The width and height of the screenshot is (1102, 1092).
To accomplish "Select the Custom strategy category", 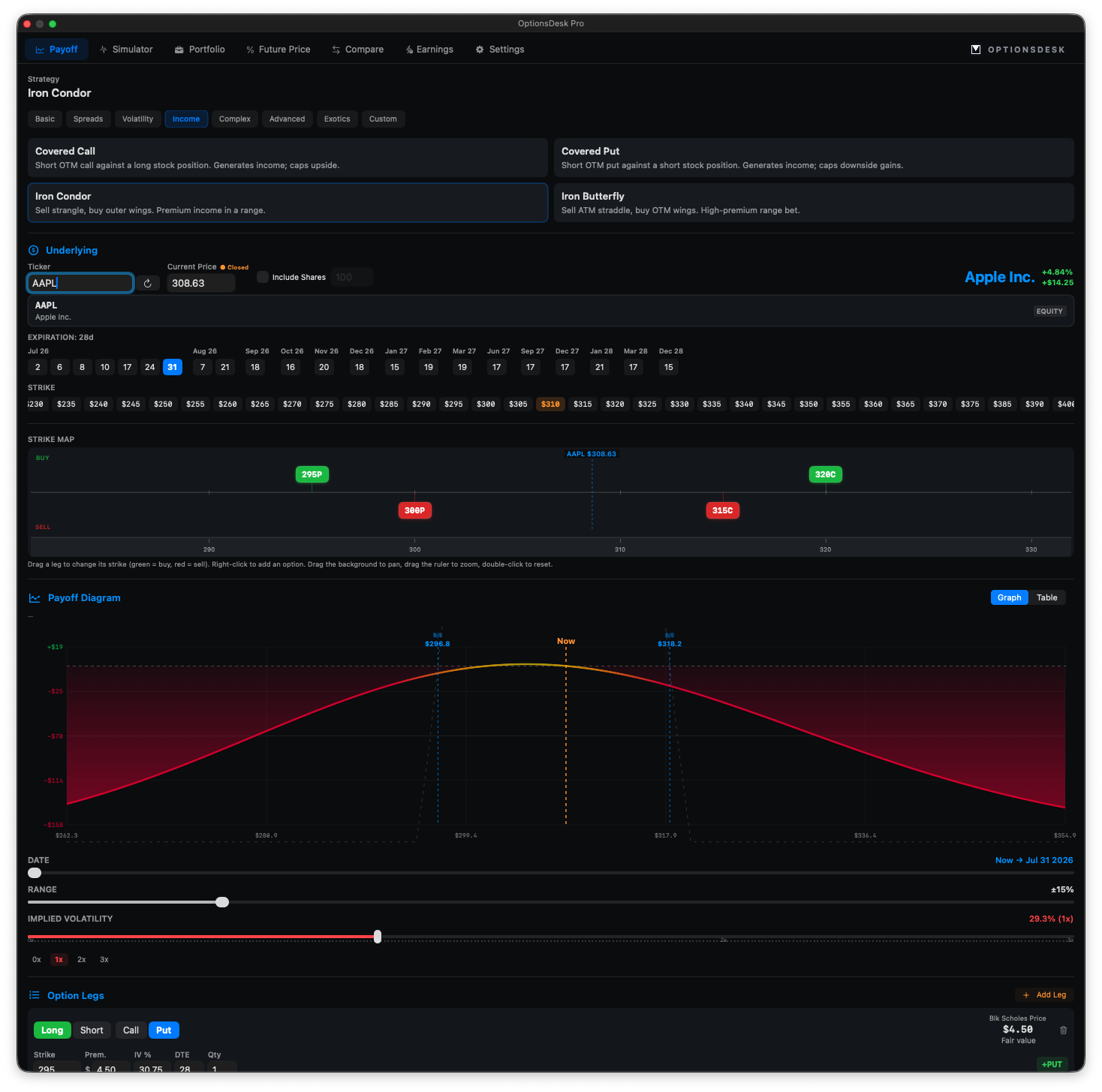I will [x=383, y=119].
